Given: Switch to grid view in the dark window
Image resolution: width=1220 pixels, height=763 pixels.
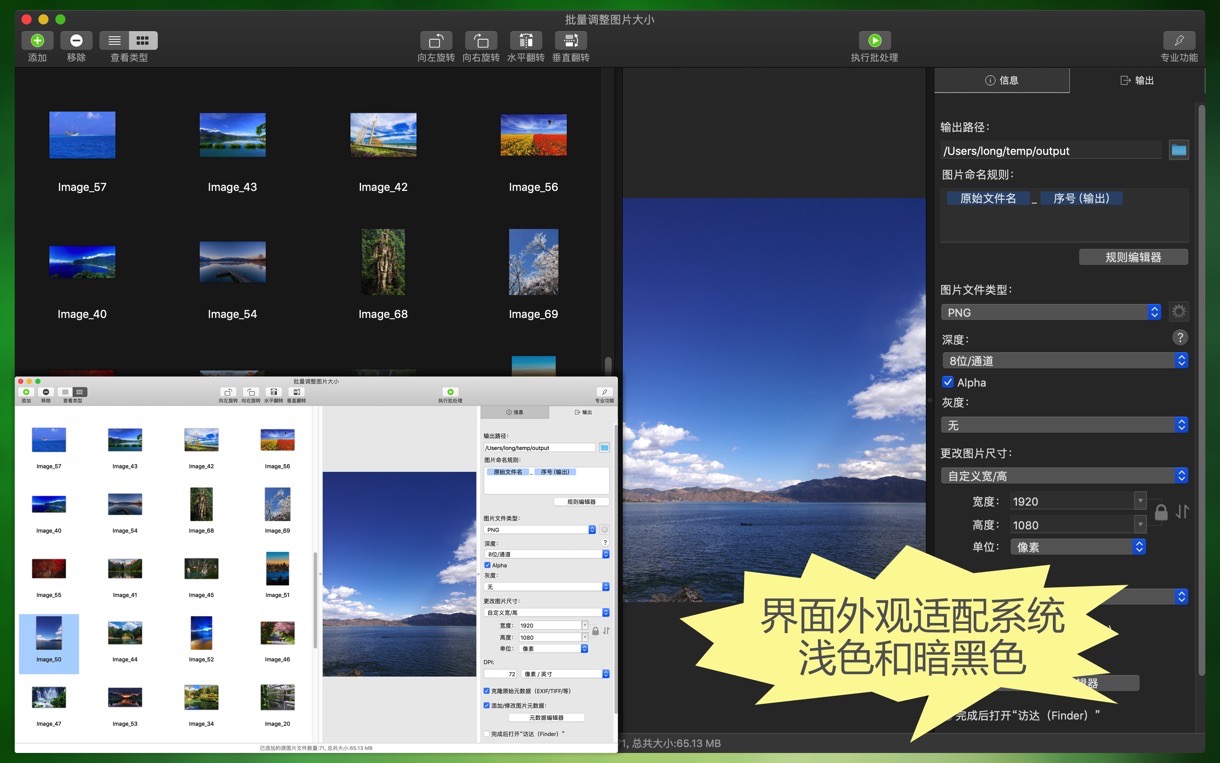Looking at the screenshot, I should point(143,41).
